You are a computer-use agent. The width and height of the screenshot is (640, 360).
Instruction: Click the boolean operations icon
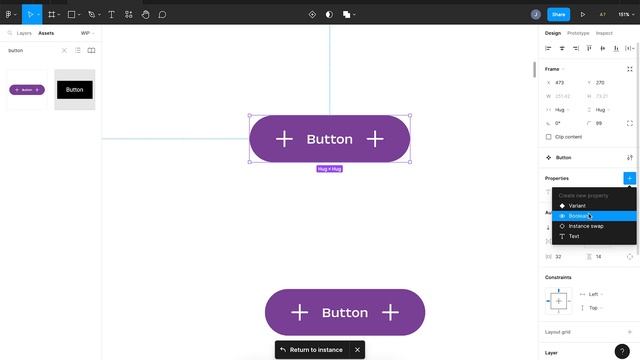346,14
